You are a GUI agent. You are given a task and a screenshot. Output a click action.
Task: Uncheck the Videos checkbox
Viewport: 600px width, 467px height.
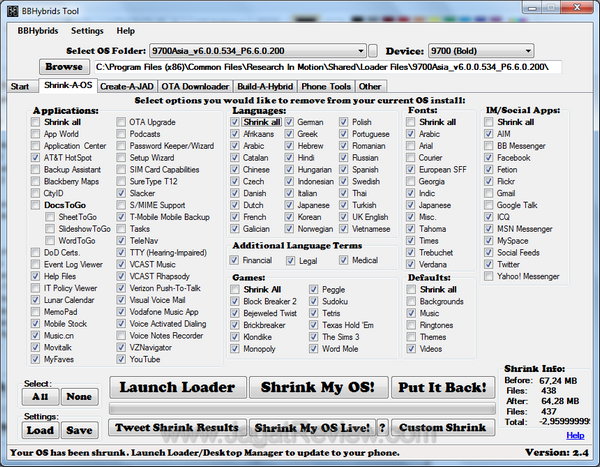(x=411, y=349)
